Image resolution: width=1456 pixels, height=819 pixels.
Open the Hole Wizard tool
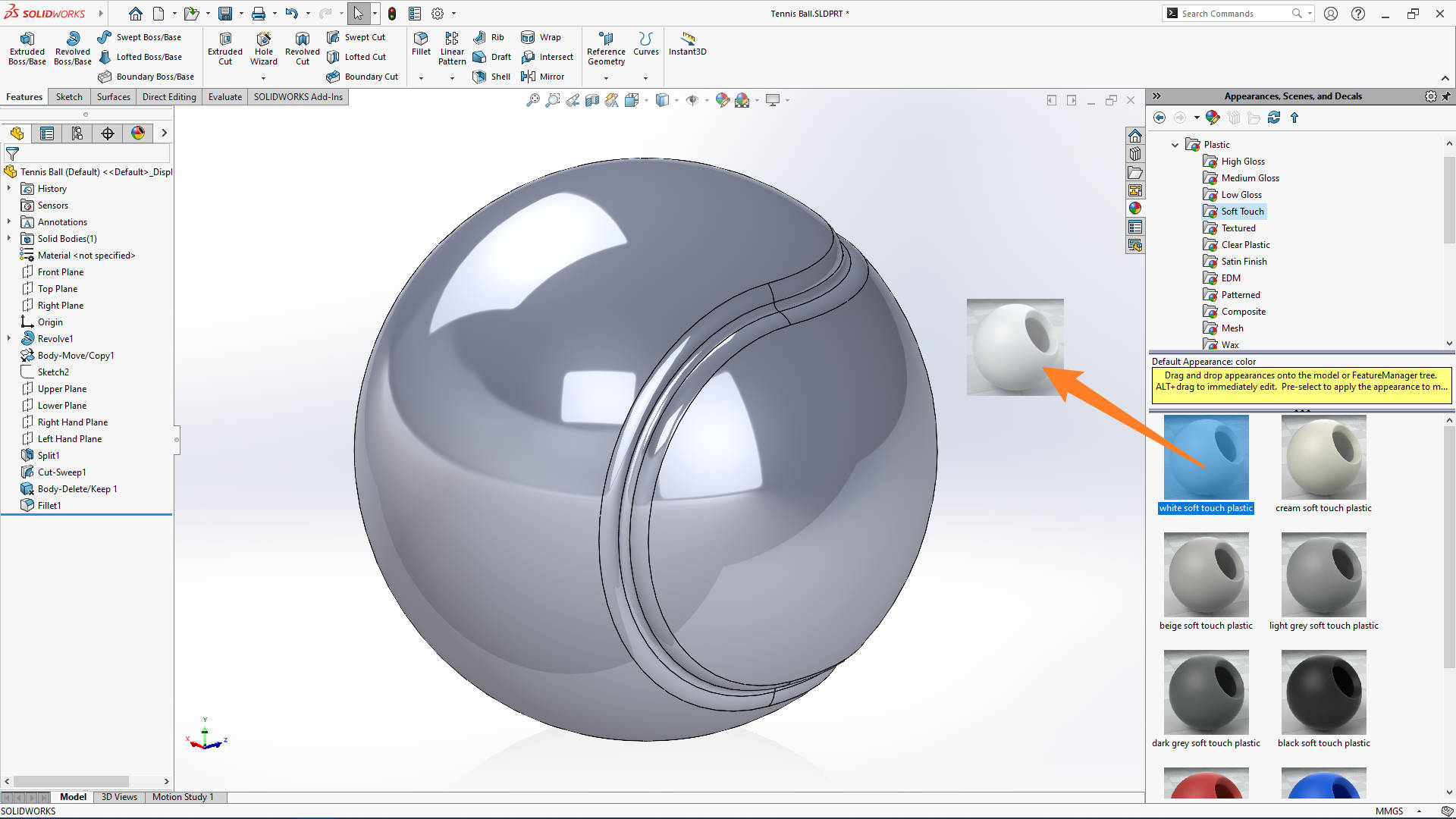pos(263,48)
